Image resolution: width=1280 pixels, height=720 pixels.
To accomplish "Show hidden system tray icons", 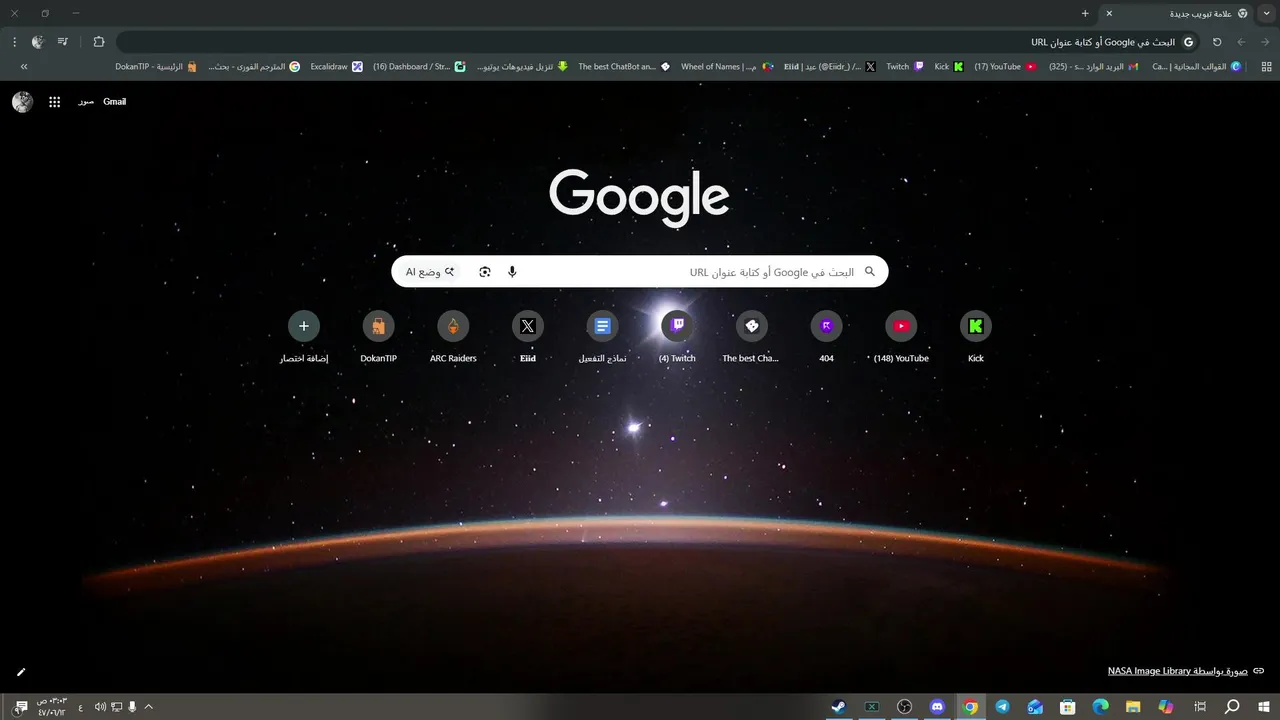I will [149, 707].
